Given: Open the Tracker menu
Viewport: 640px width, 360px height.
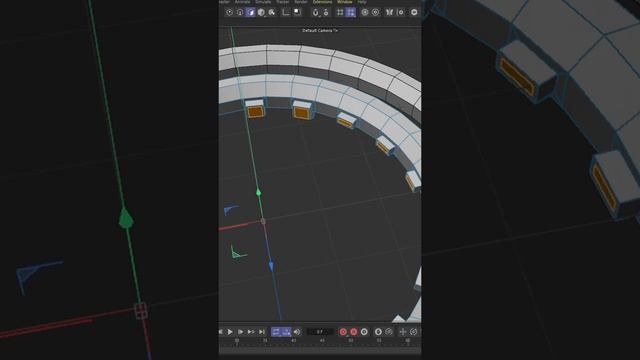Looking at the screenshot, I should pyautogui.click(x=282, y=2).
